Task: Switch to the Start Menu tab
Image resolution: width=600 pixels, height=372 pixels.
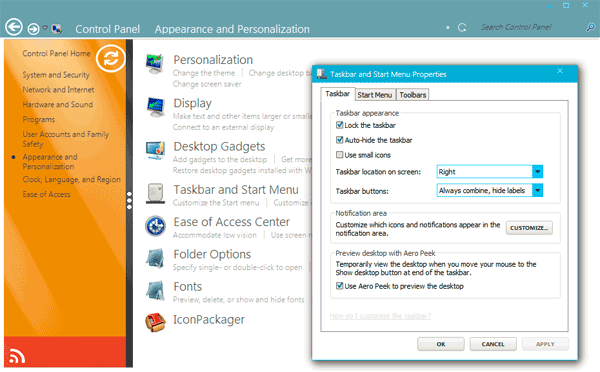Action: click(x=375, y=95)
